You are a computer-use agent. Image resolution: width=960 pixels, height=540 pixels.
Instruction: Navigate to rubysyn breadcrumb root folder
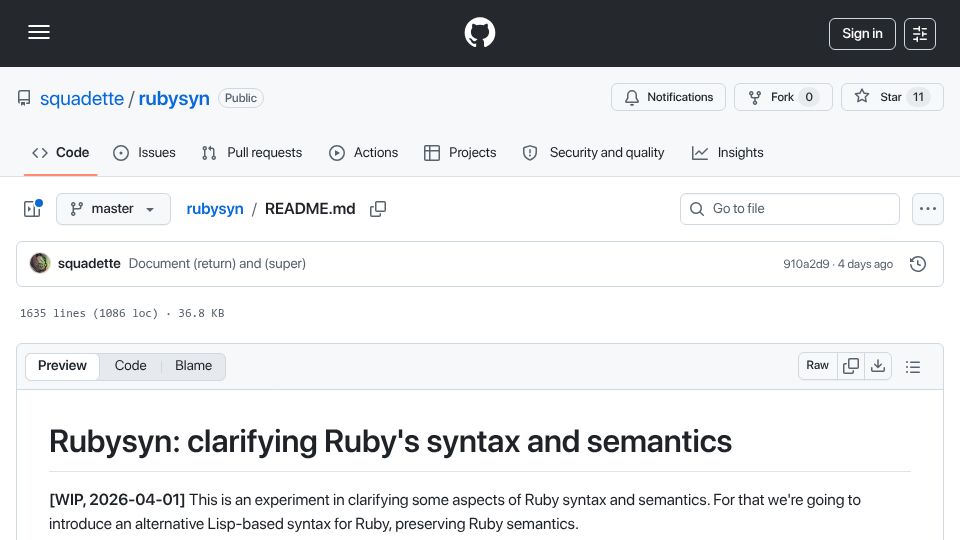point(215,209)
